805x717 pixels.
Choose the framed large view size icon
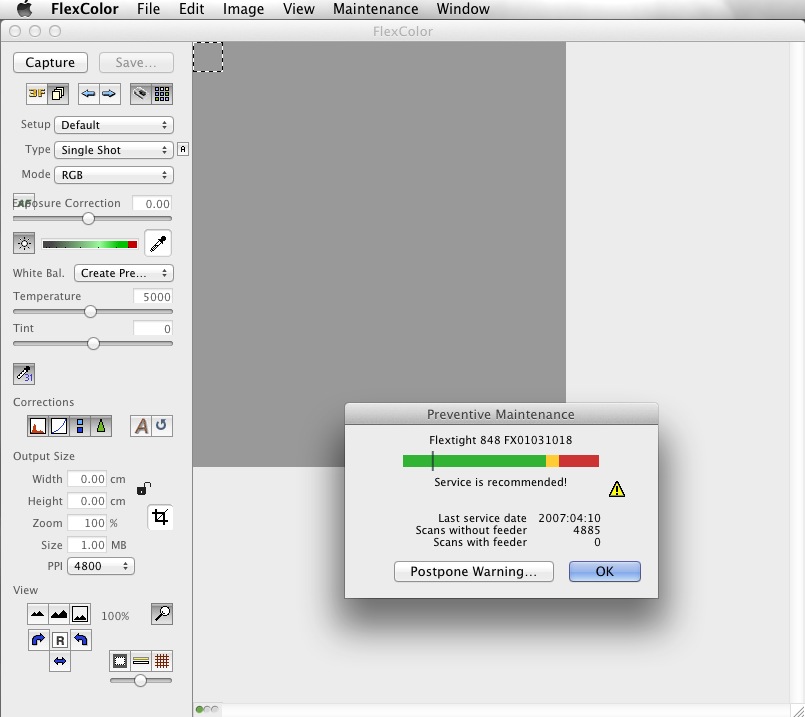point(80,614)
